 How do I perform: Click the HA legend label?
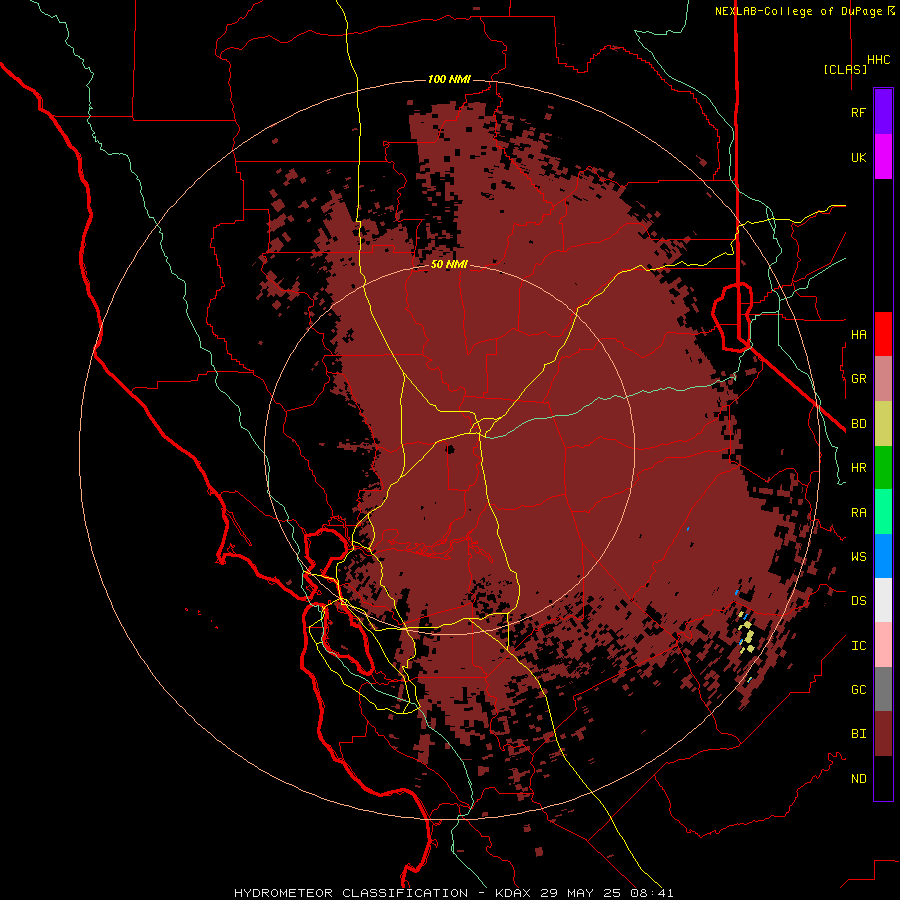point(858,335)
